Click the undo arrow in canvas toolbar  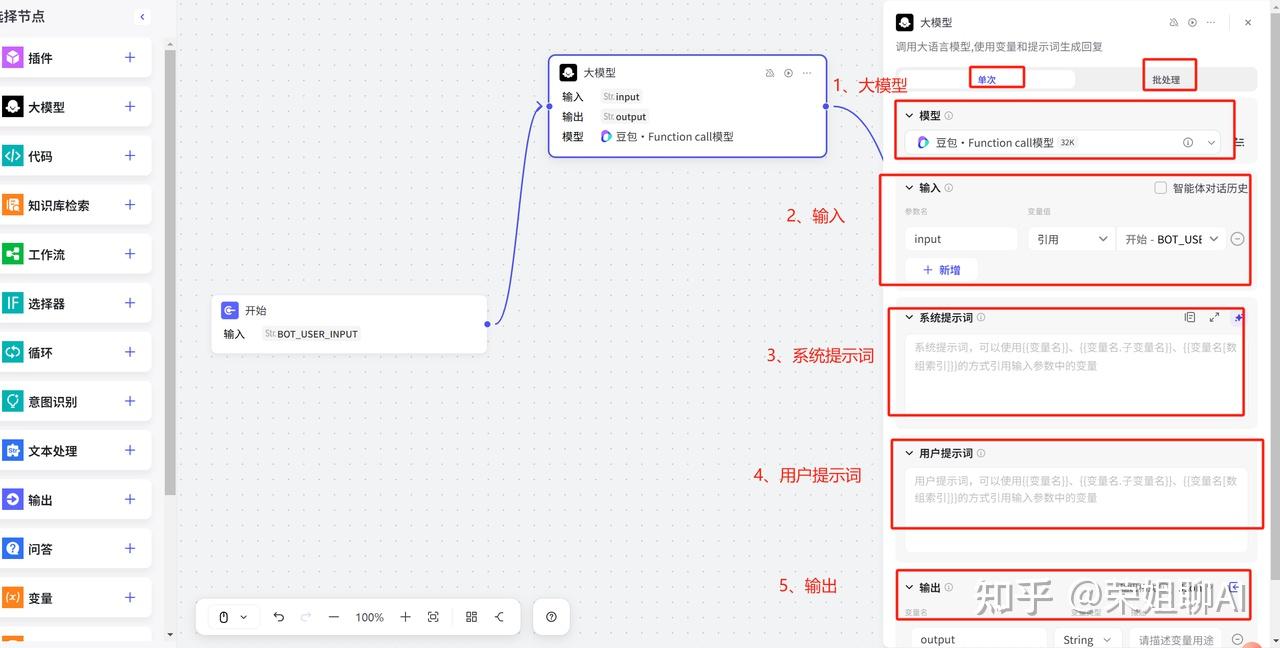click(279, 617)
